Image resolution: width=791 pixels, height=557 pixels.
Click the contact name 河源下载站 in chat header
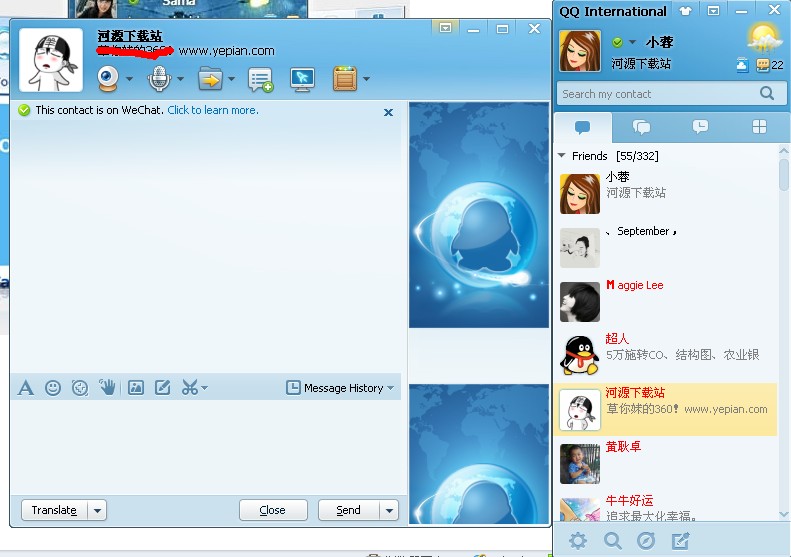pos(130,36)
